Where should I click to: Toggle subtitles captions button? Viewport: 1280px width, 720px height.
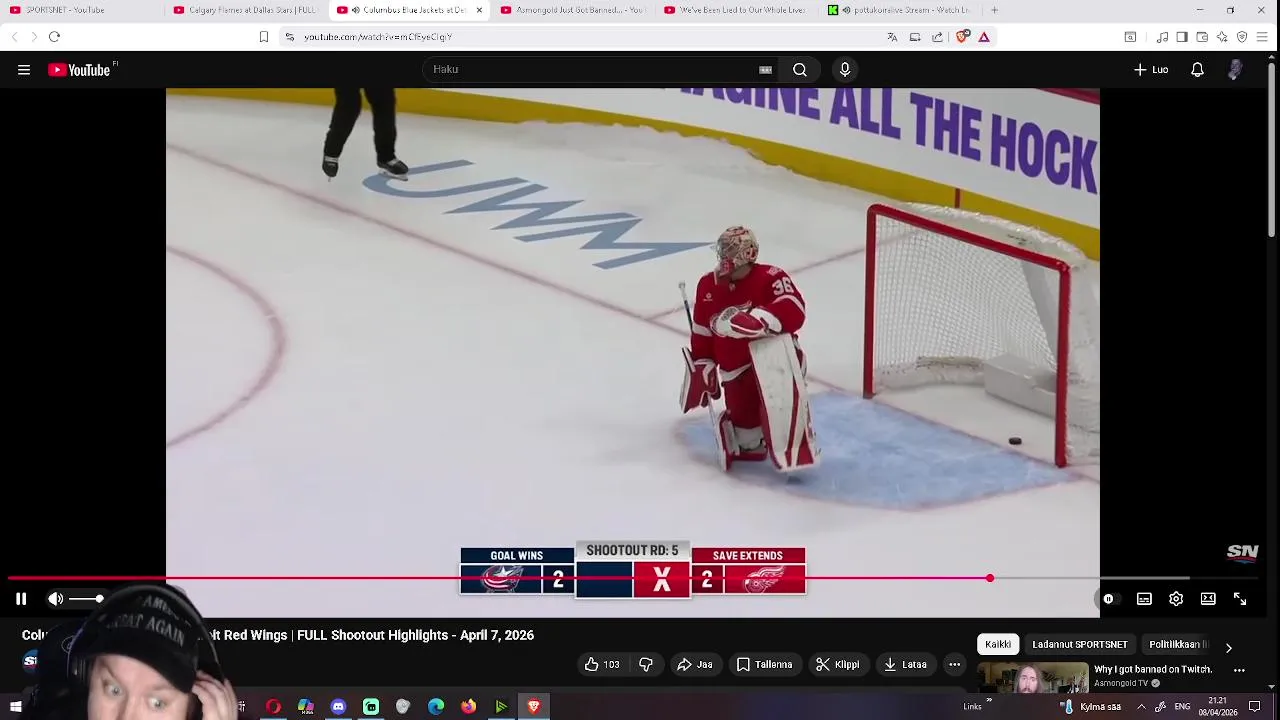[x=1144, y=599]
